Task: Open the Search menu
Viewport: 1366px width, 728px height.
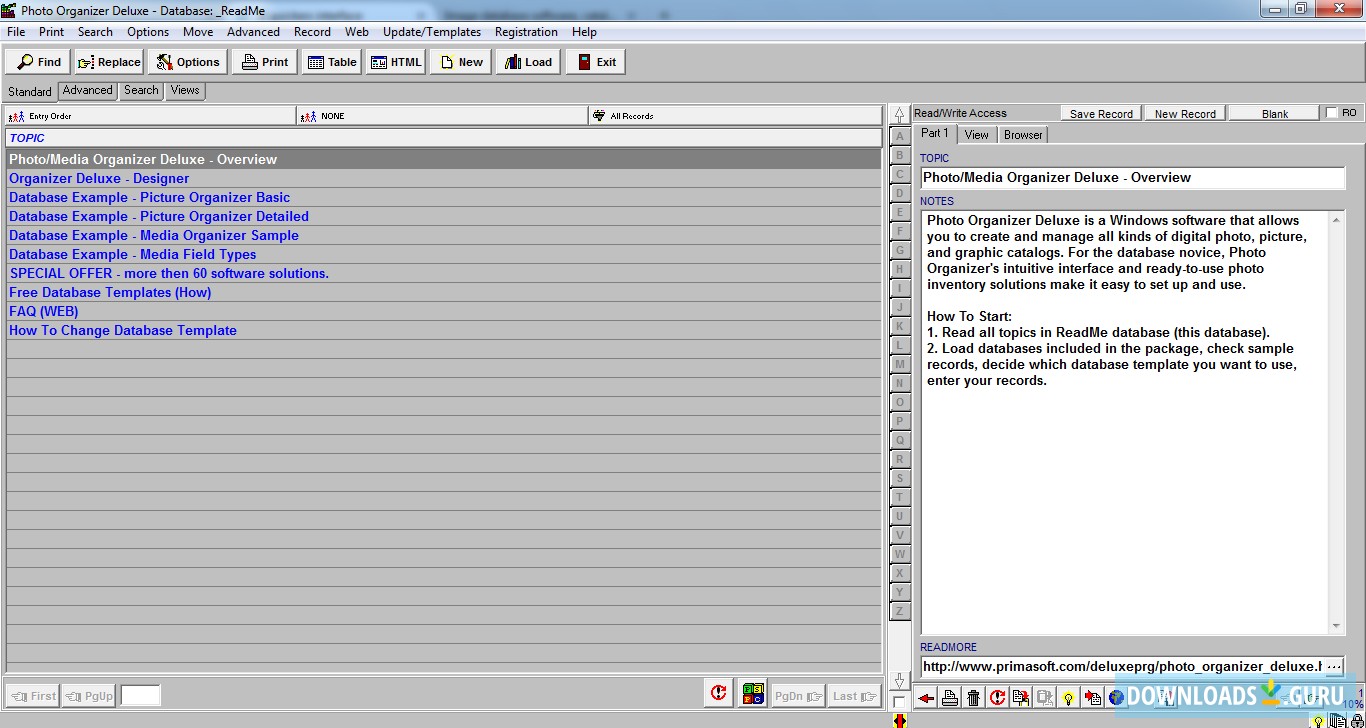Action: pos(95,31)
